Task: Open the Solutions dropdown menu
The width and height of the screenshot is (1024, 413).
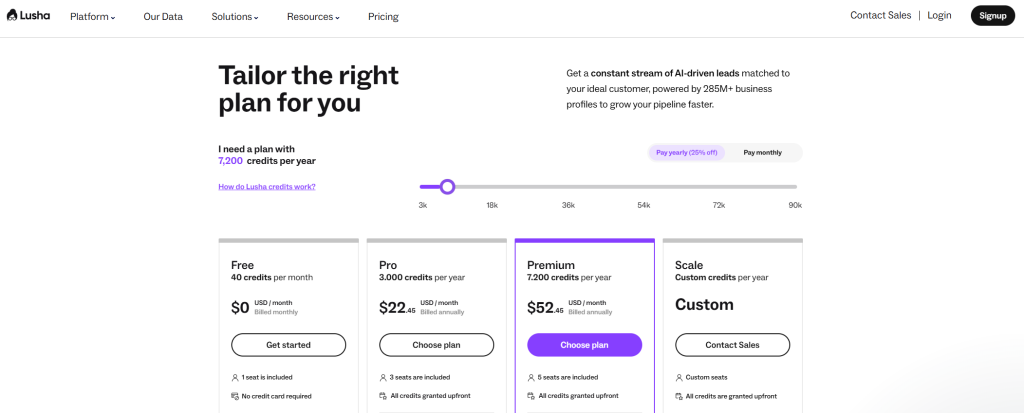Action: point(235,17)
